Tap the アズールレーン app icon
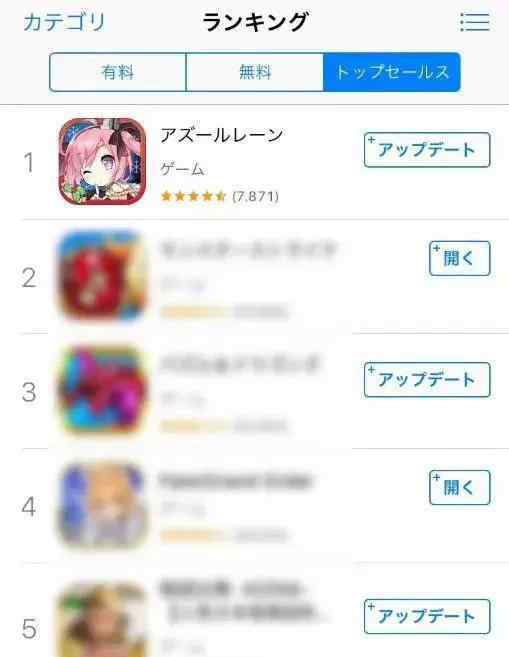 tap(102, 162)
